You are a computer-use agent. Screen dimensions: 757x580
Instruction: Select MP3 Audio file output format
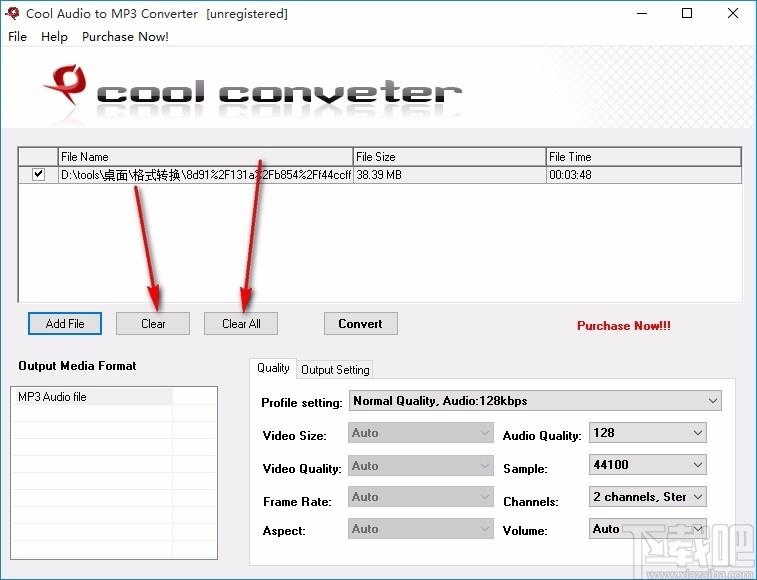coord(91,397)
